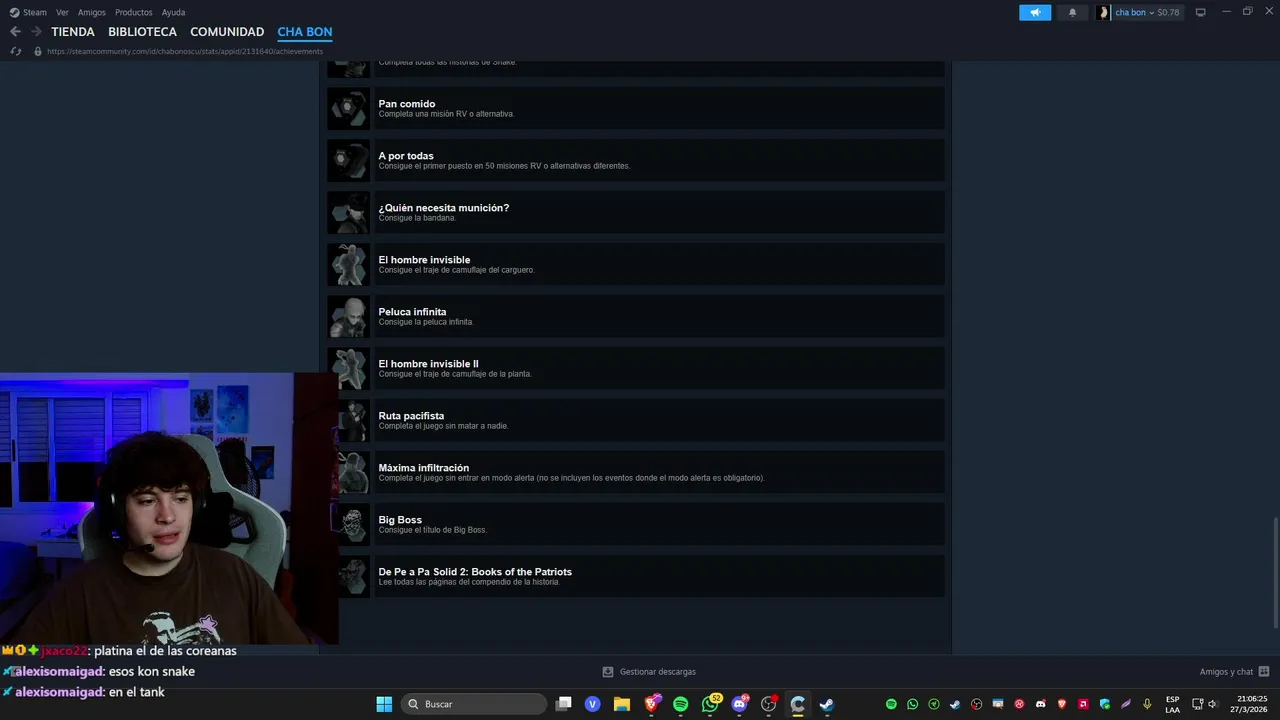
Task: Open the Ver menu
Action: (62, 12)
